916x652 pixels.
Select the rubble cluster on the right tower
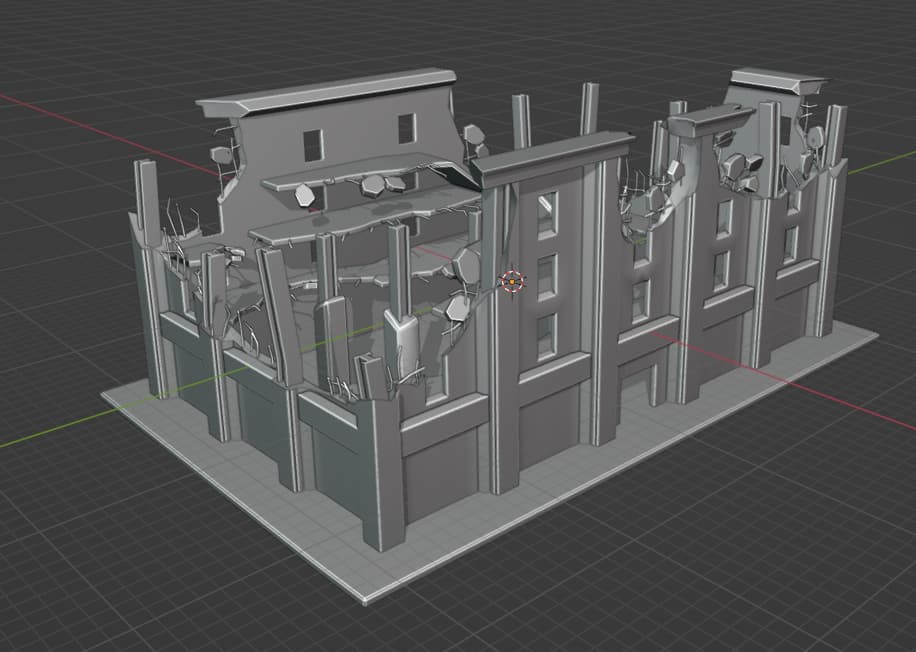[741, 171]
